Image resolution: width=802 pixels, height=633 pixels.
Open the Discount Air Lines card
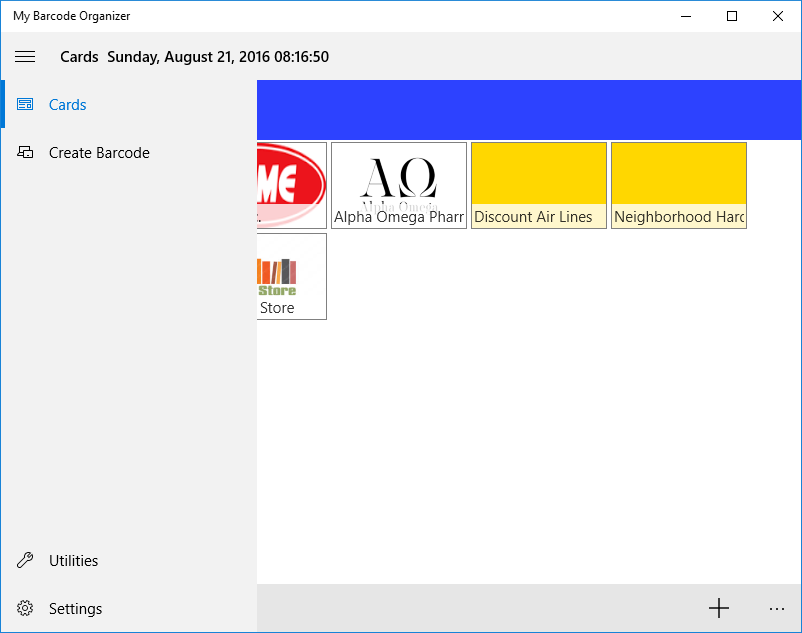[538, 185]
